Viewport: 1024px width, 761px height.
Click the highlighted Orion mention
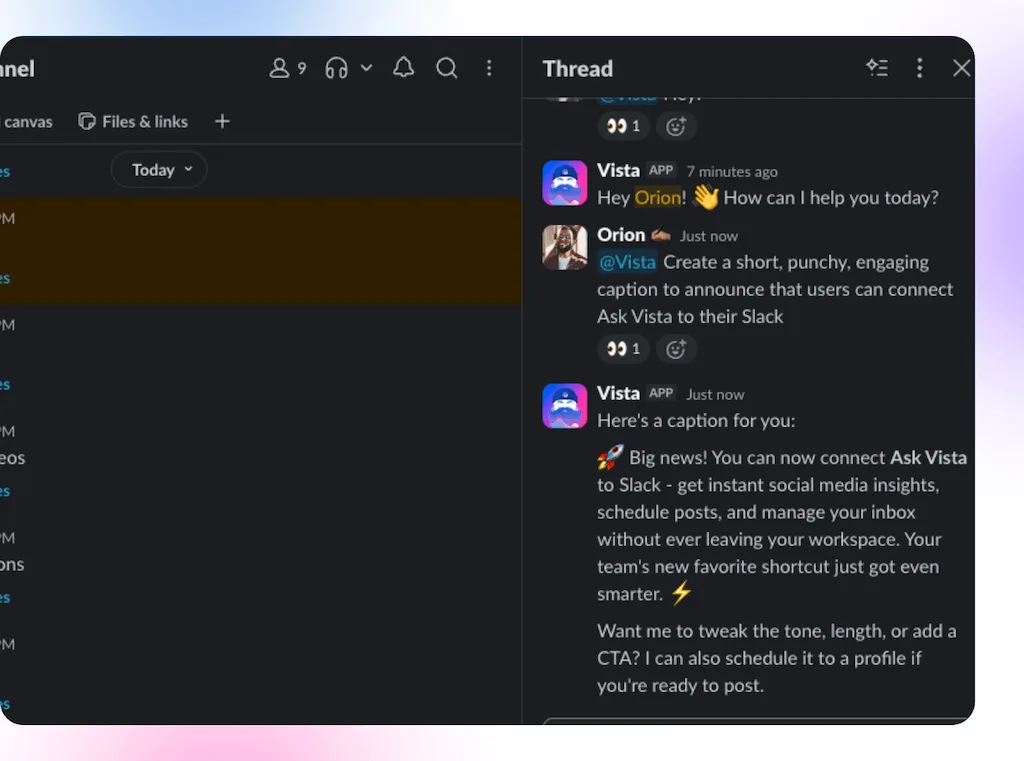(x=658, y=198)
